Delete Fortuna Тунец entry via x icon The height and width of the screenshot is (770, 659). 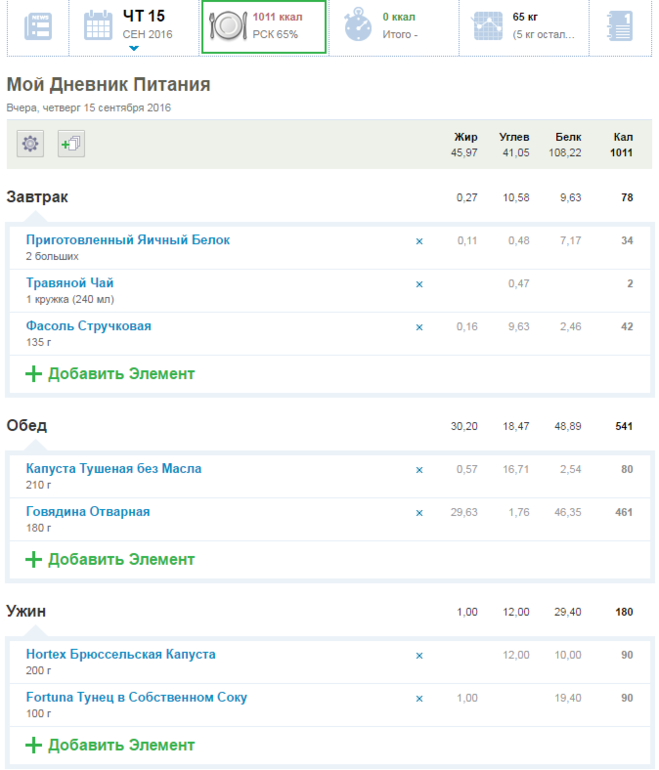(419, 698)
